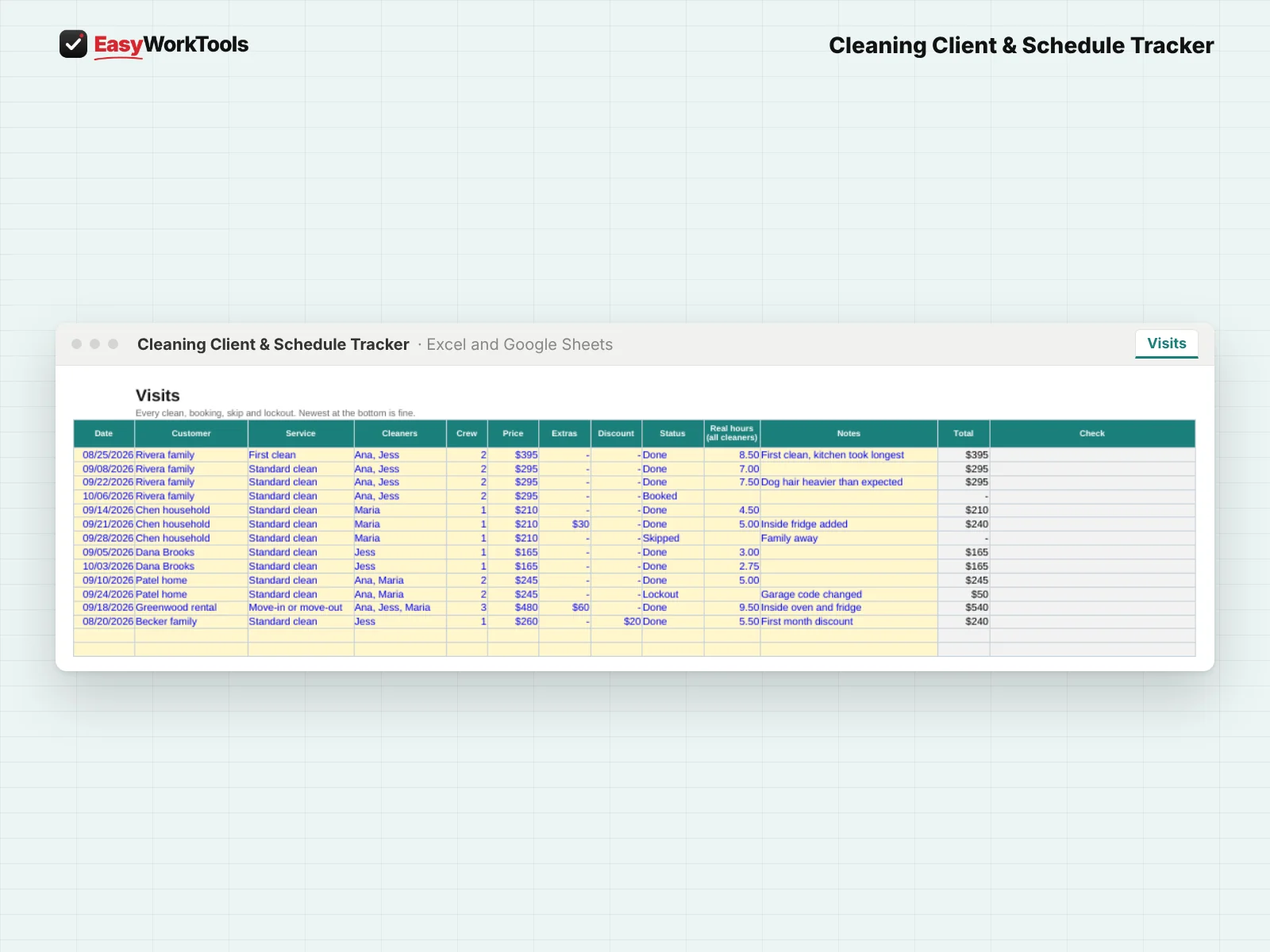Screen dimensions: 1270x952
Task: Select the First month discount note
Action: pyautogui.click(x=849, y=622)
